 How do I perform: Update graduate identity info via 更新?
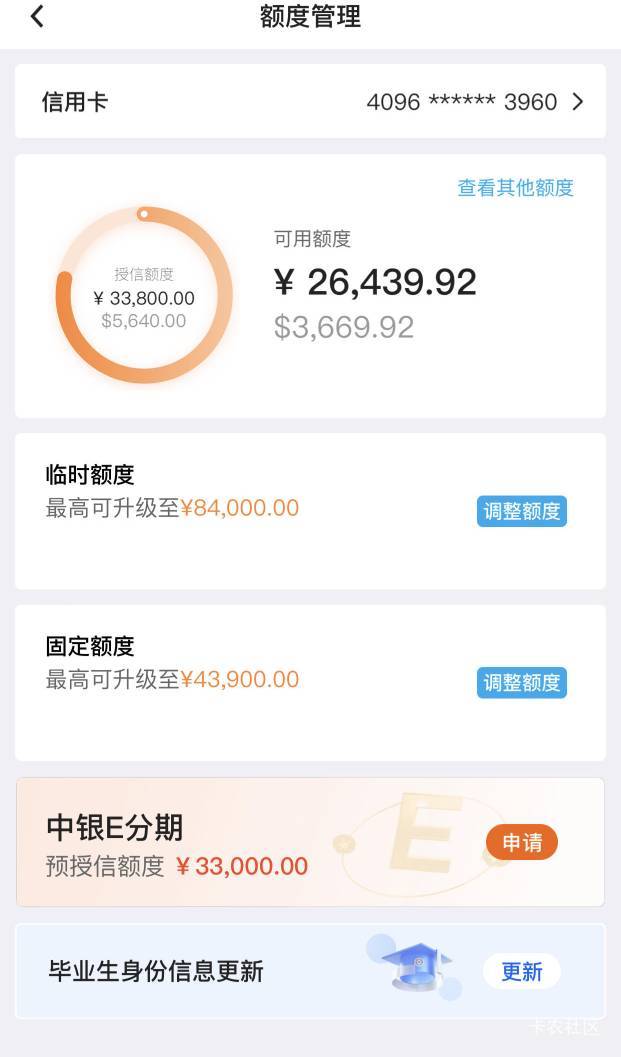(522, 971)
